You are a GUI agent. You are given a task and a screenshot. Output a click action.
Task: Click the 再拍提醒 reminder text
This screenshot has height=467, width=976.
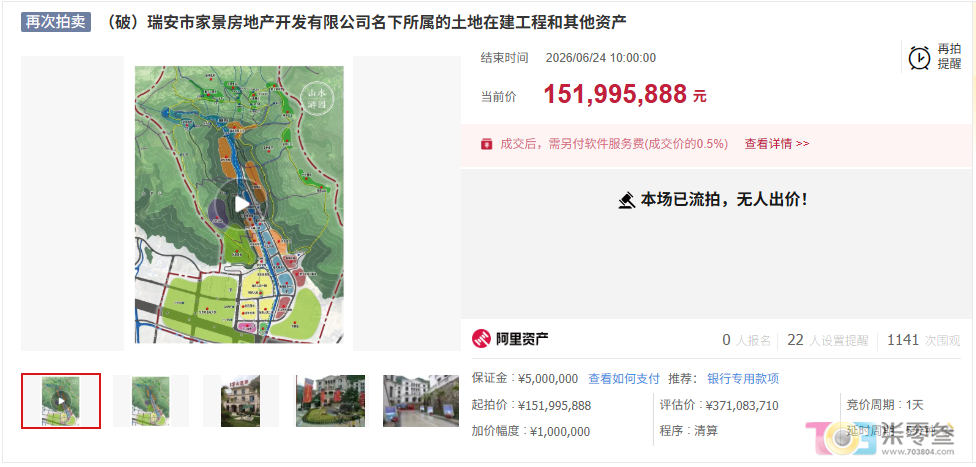pos(949,57)
